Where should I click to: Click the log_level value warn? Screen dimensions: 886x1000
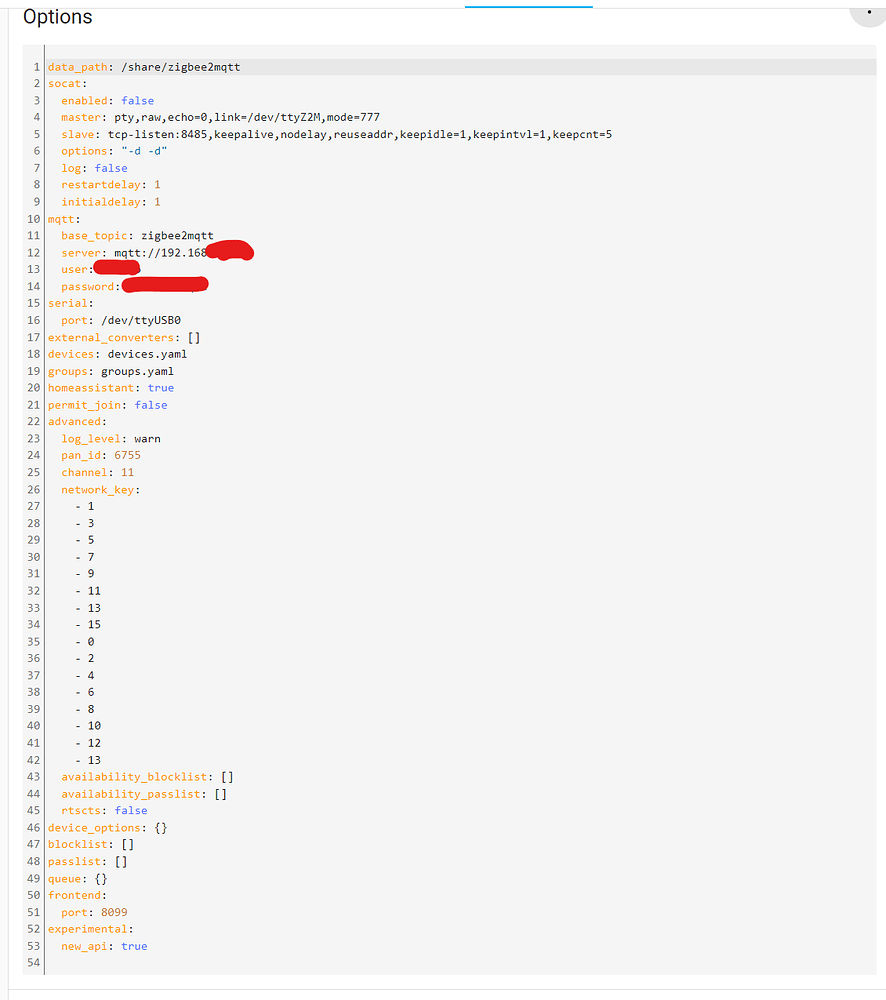[146, 438]
